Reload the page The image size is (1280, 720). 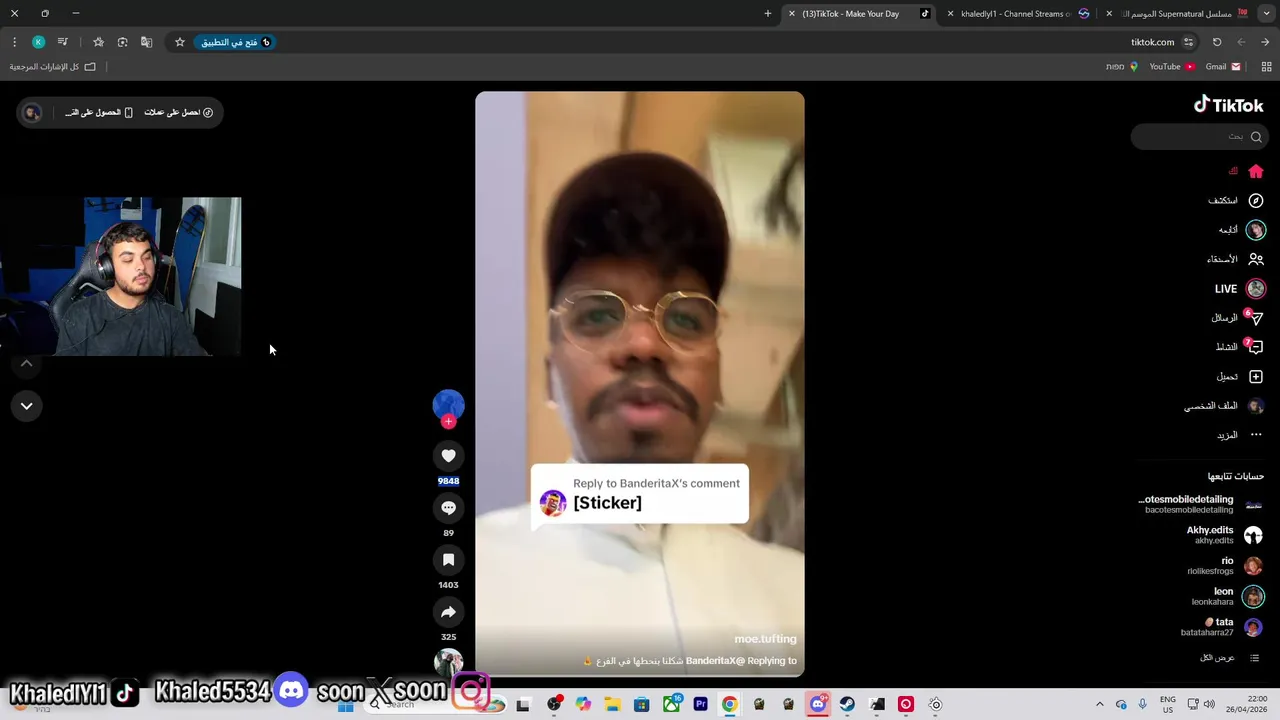pos(1217,42)
